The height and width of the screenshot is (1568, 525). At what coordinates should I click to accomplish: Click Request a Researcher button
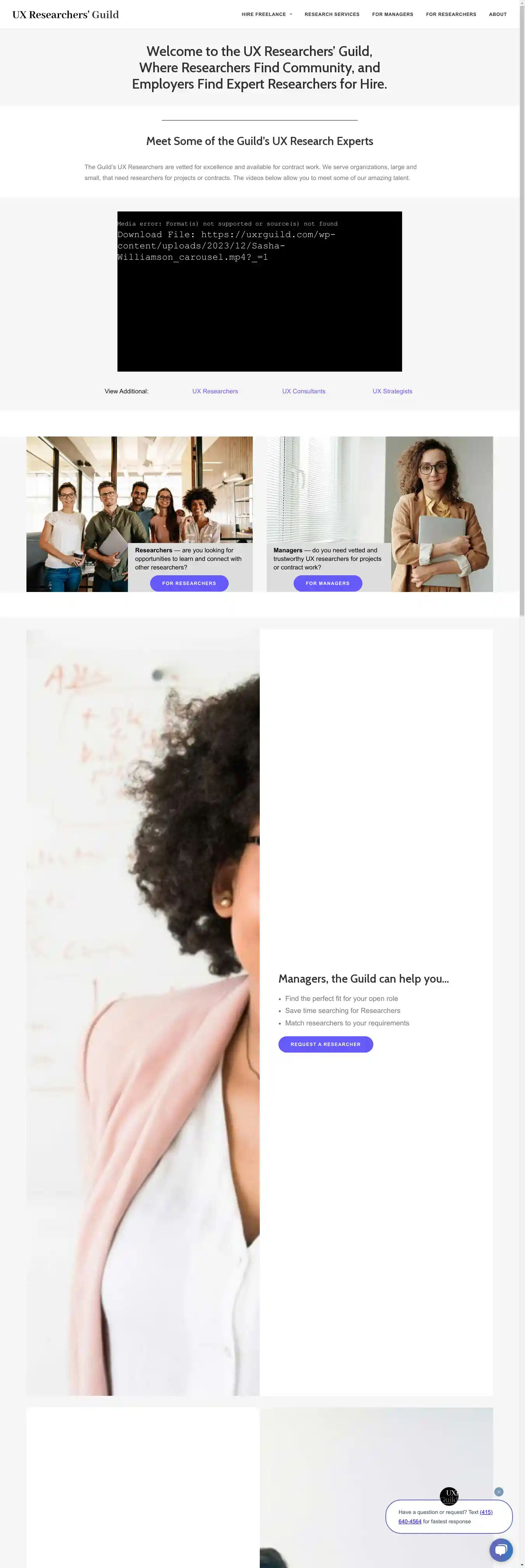point(326,1044)
